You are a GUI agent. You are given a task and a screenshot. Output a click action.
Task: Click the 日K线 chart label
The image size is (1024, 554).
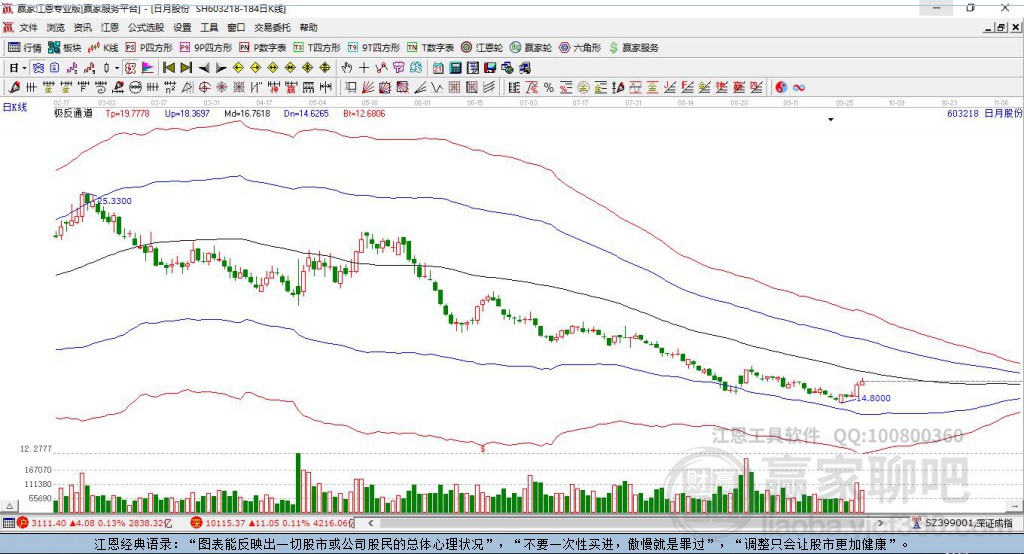point(14,107)
